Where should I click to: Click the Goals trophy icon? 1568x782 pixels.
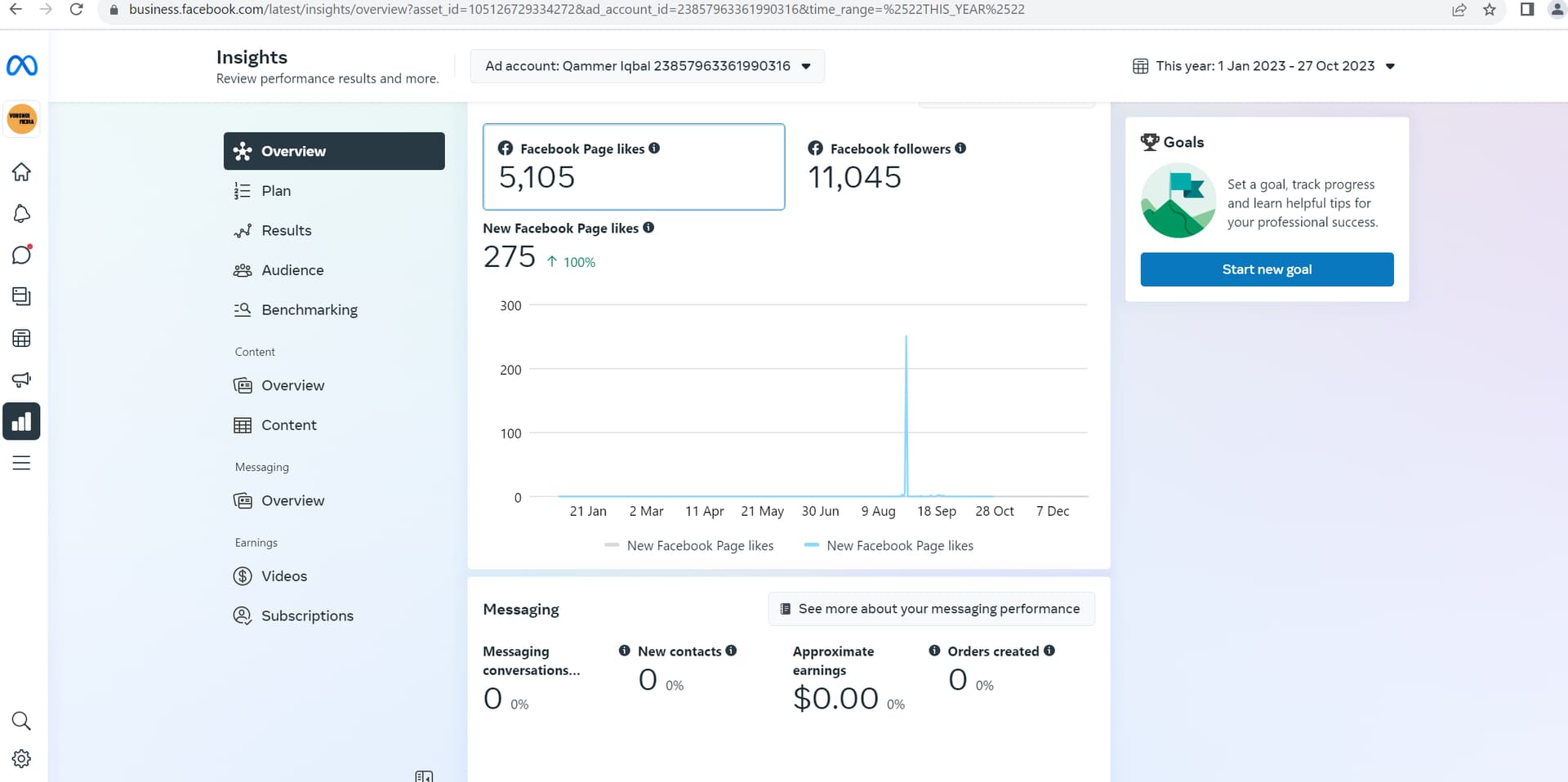(x=1150, y=142)
